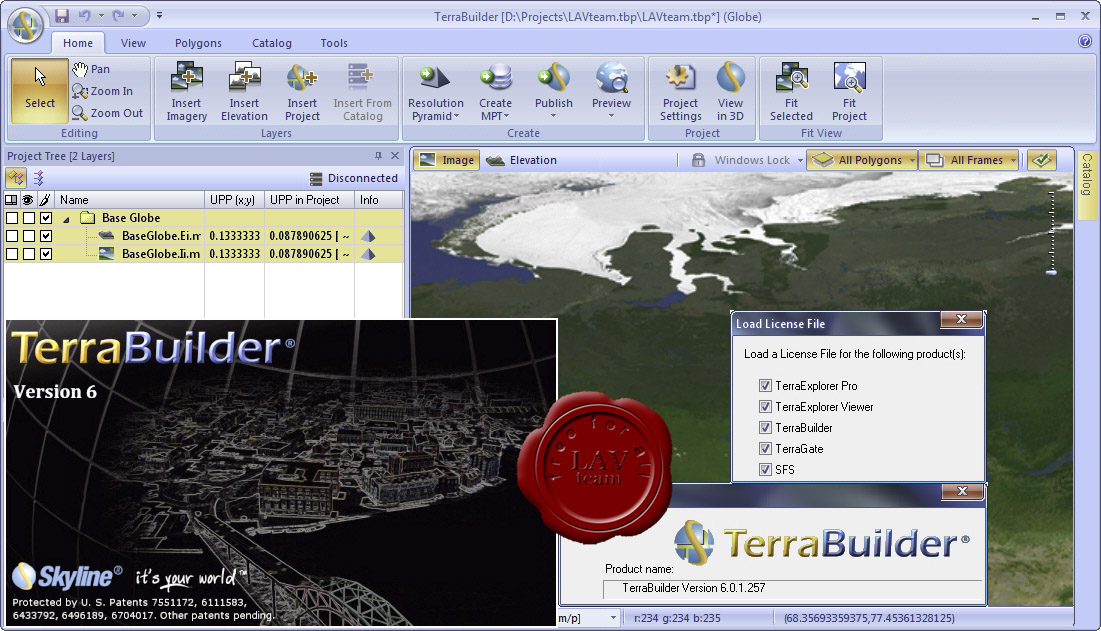Switch to the Polygons ribbon tab
The image size is (1101, 631).
coord(198,43)
